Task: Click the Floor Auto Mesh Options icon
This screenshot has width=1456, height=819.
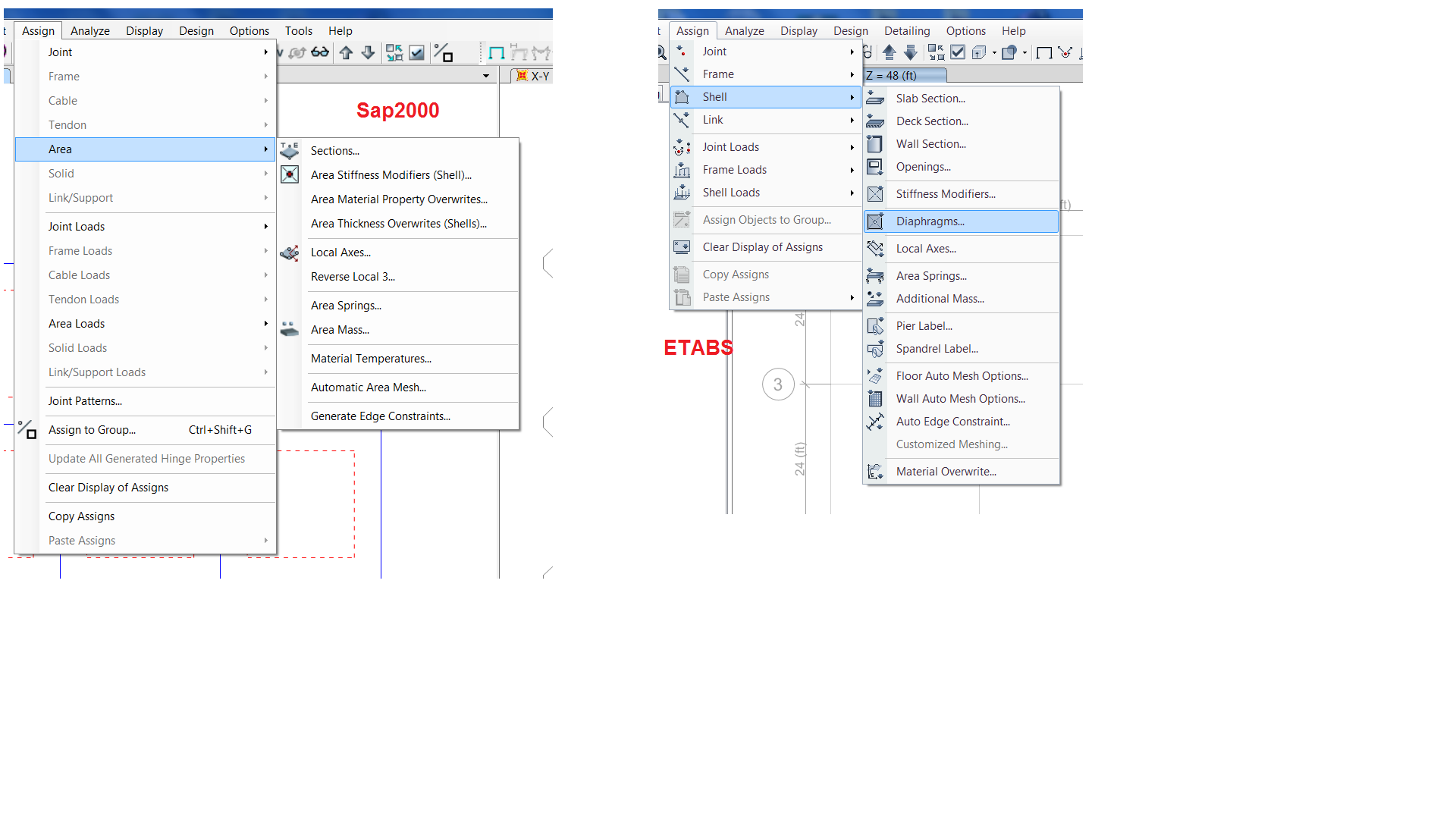Action: [875, 376]
